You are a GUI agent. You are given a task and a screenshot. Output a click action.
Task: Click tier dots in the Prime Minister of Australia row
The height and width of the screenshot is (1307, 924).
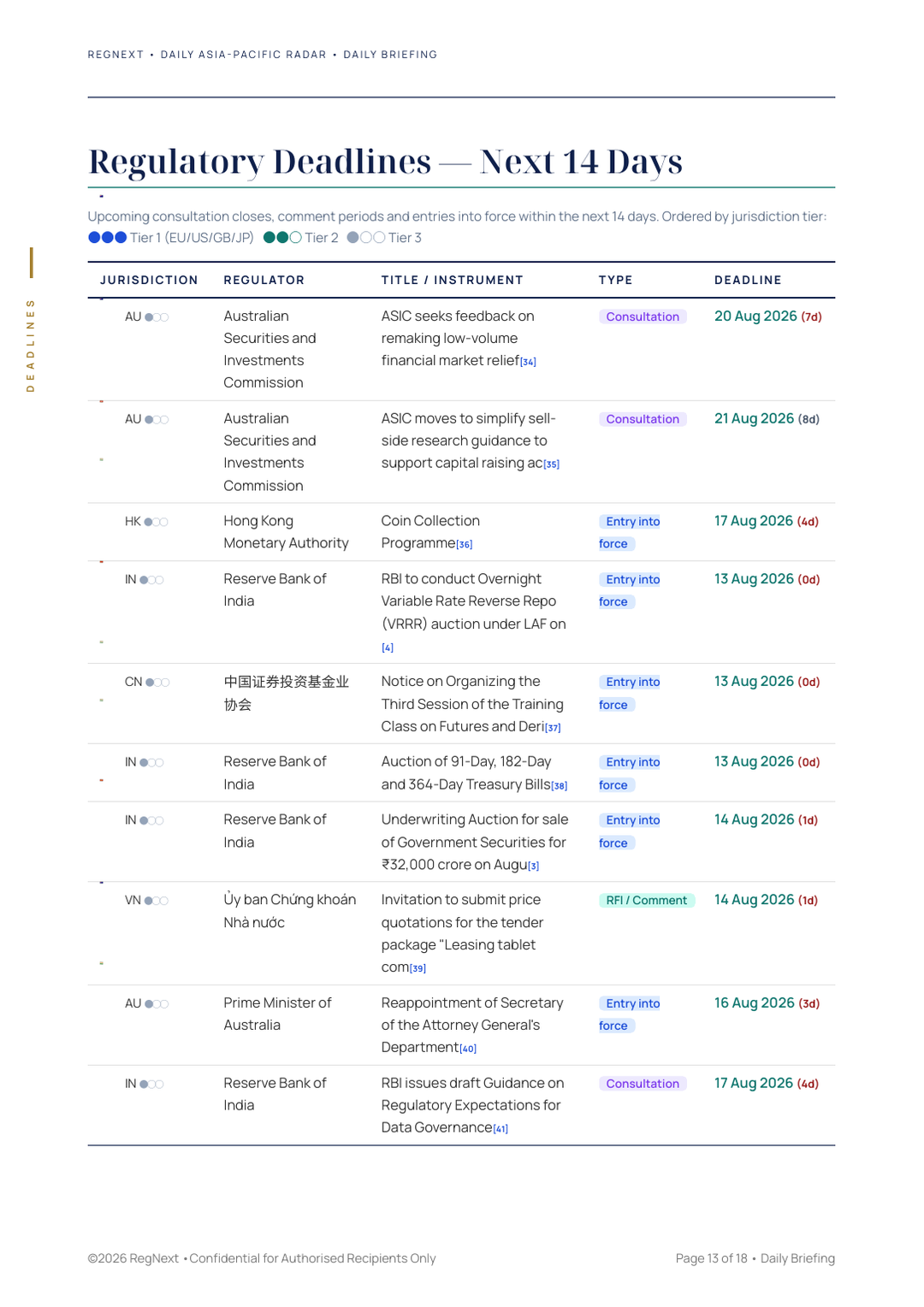point(157,1004)
